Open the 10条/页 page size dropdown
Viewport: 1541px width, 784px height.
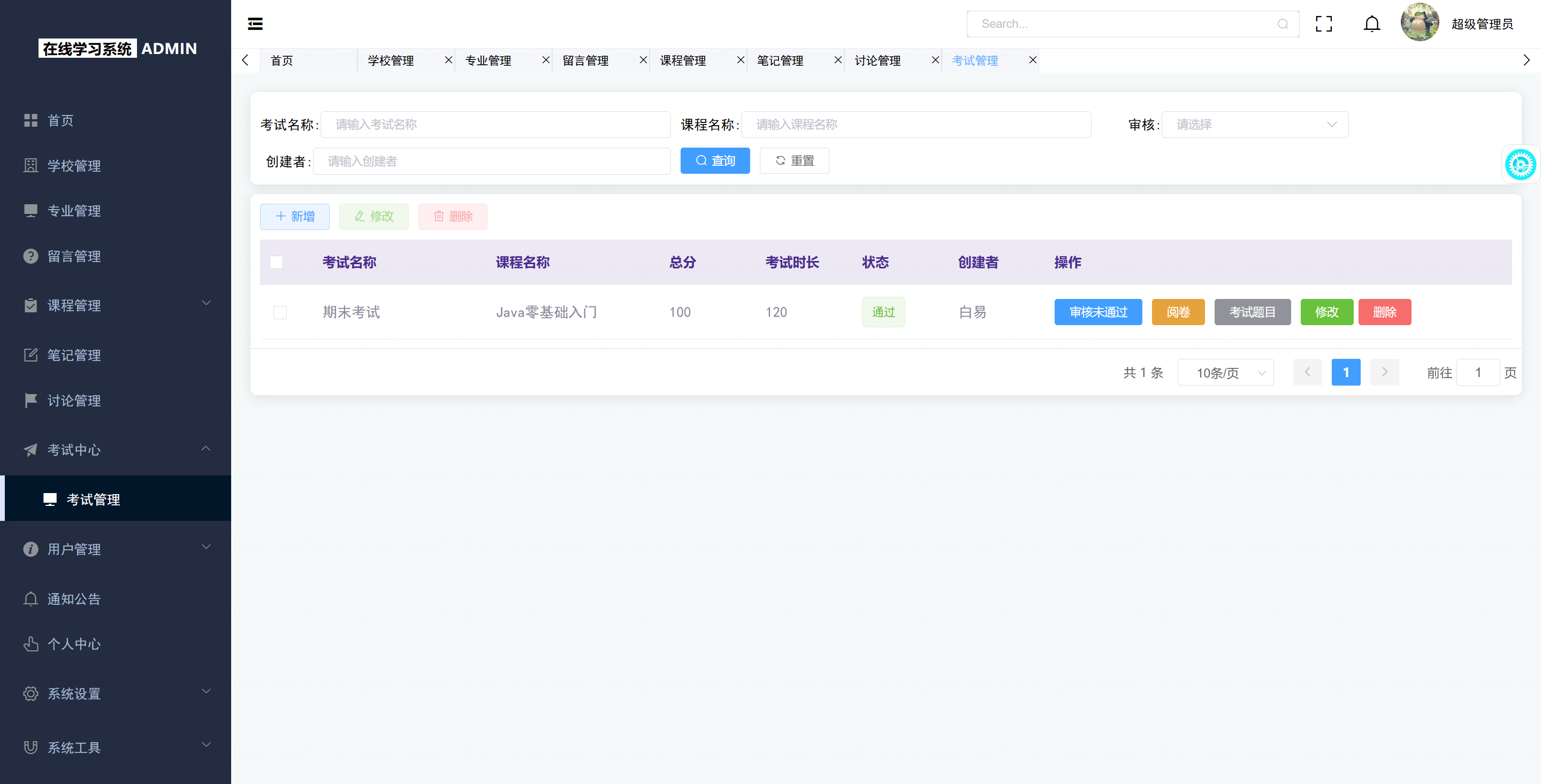pos(1225,373)
